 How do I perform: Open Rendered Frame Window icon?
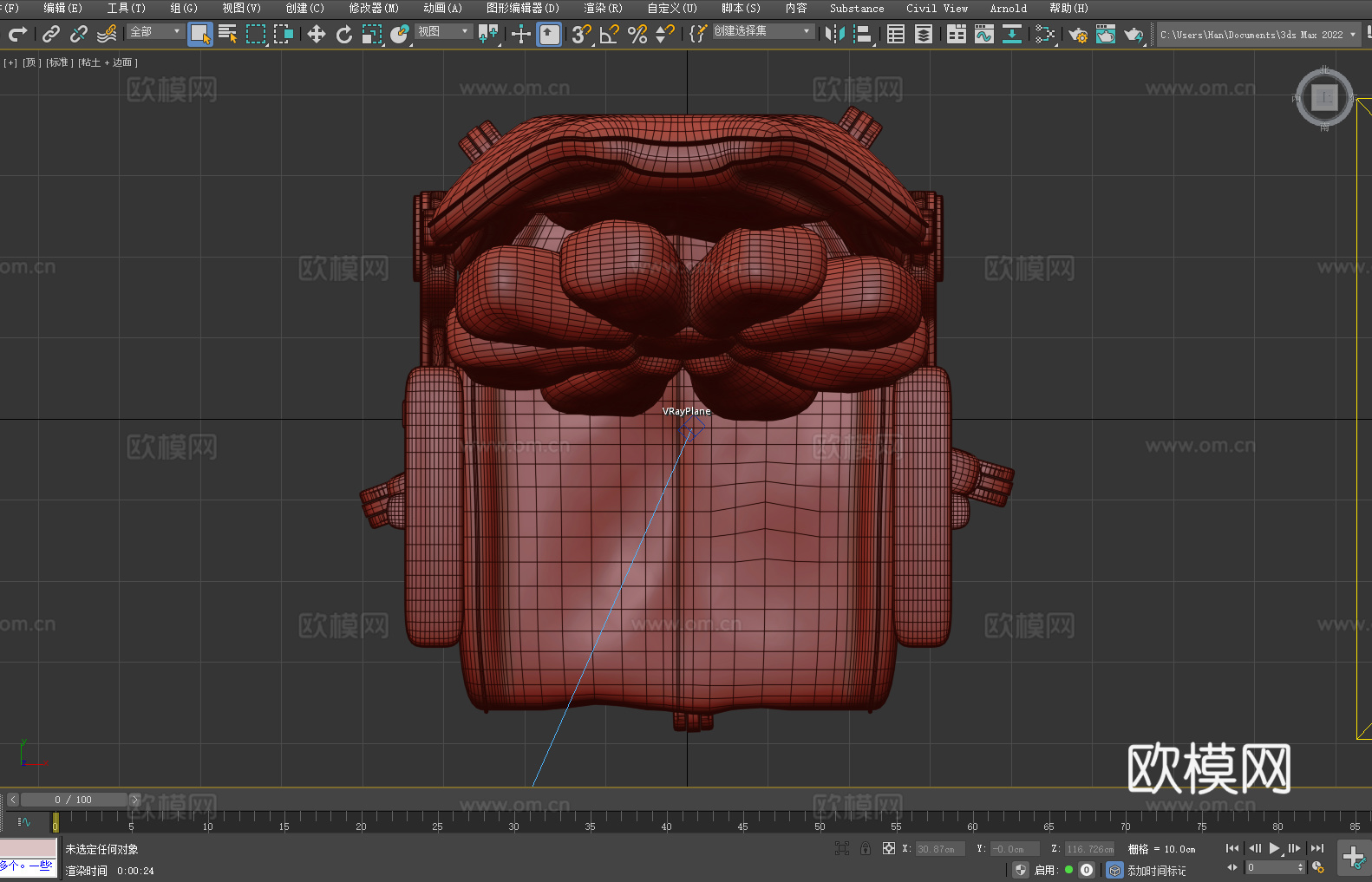[1106, 34]
